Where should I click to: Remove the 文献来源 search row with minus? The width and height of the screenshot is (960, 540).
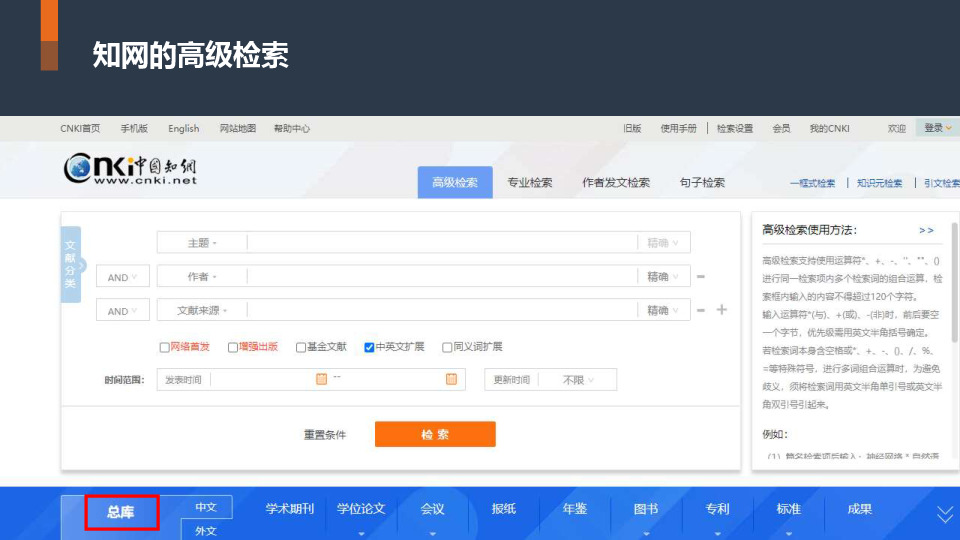tap(701, 310)
